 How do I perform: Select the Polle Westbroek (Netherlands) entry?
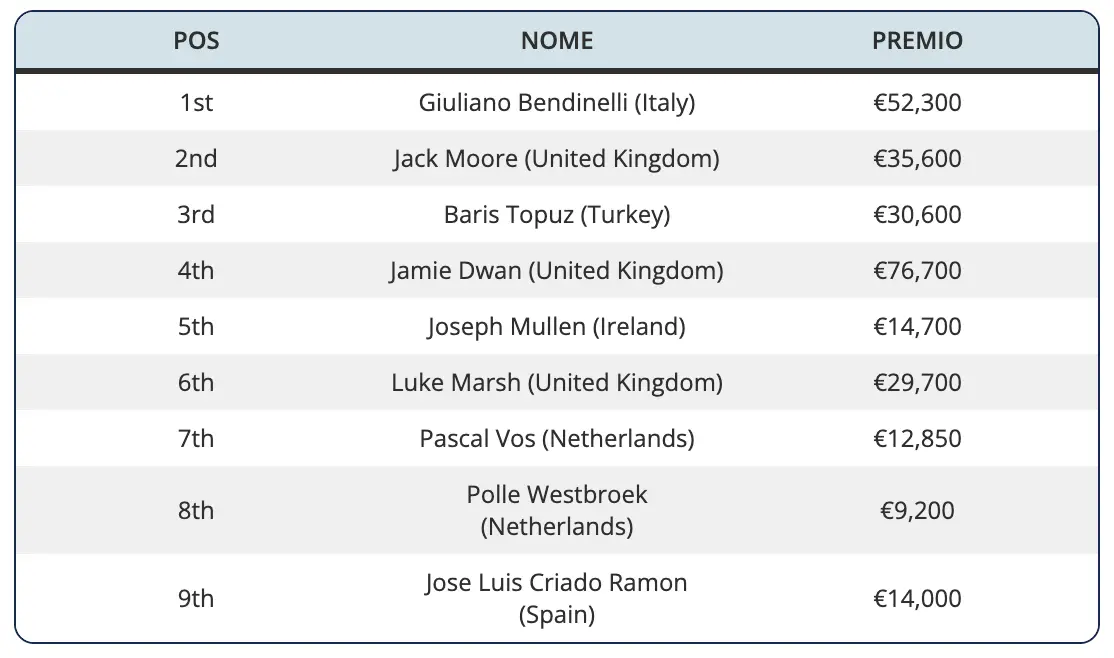point(557,510)
